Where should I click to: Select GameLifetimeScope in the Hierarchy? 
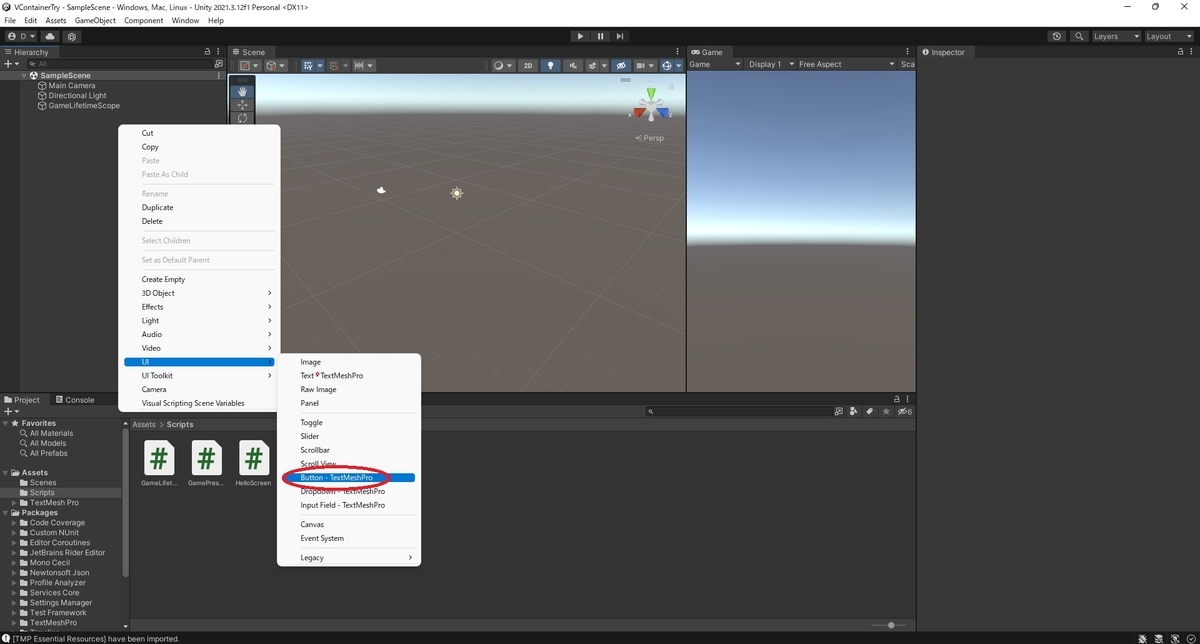(x=84, y=106)
